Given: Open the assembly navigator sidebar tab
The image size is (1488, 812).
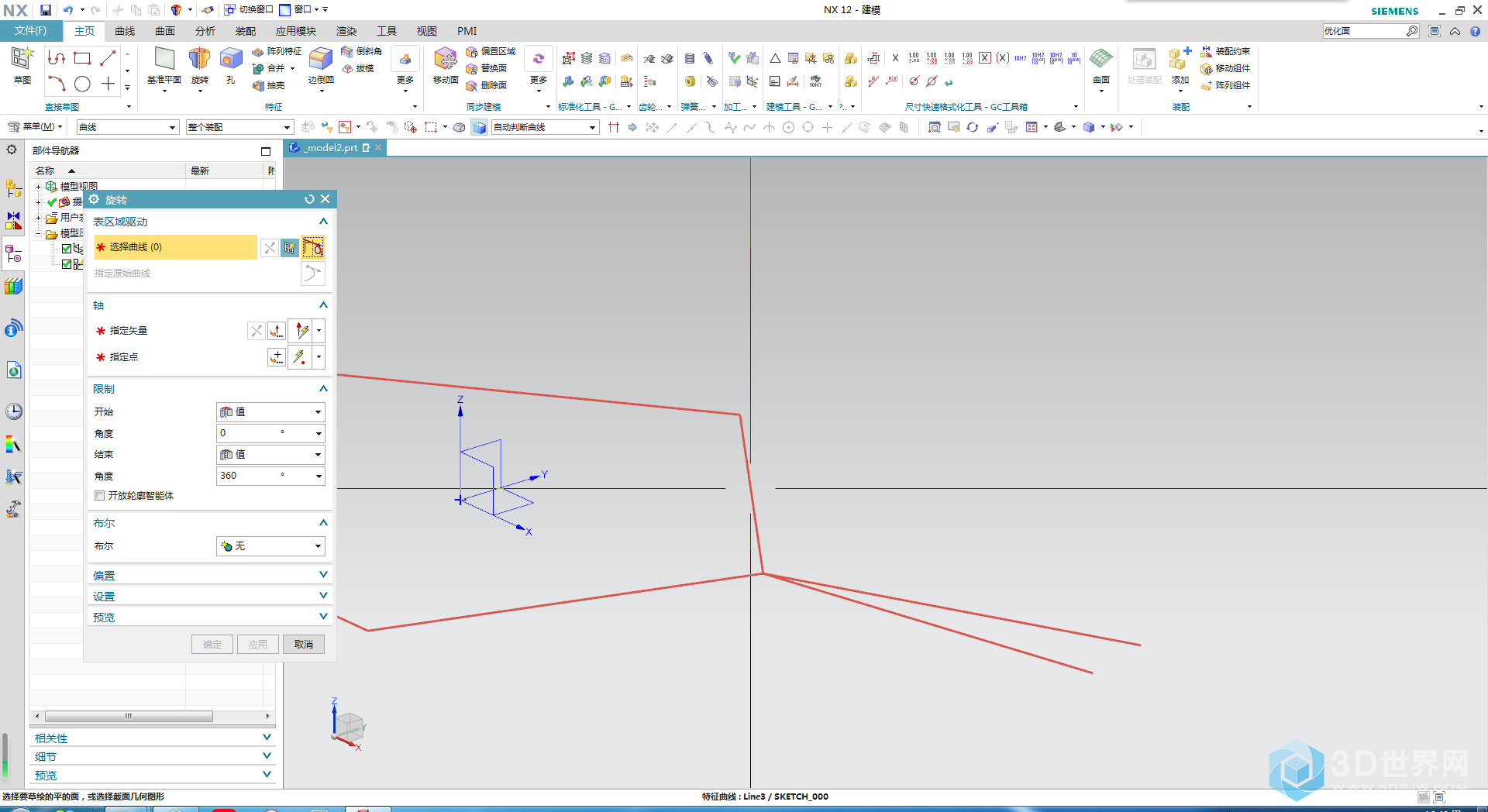Looking at the screenshot, I should tap(13, 188).
